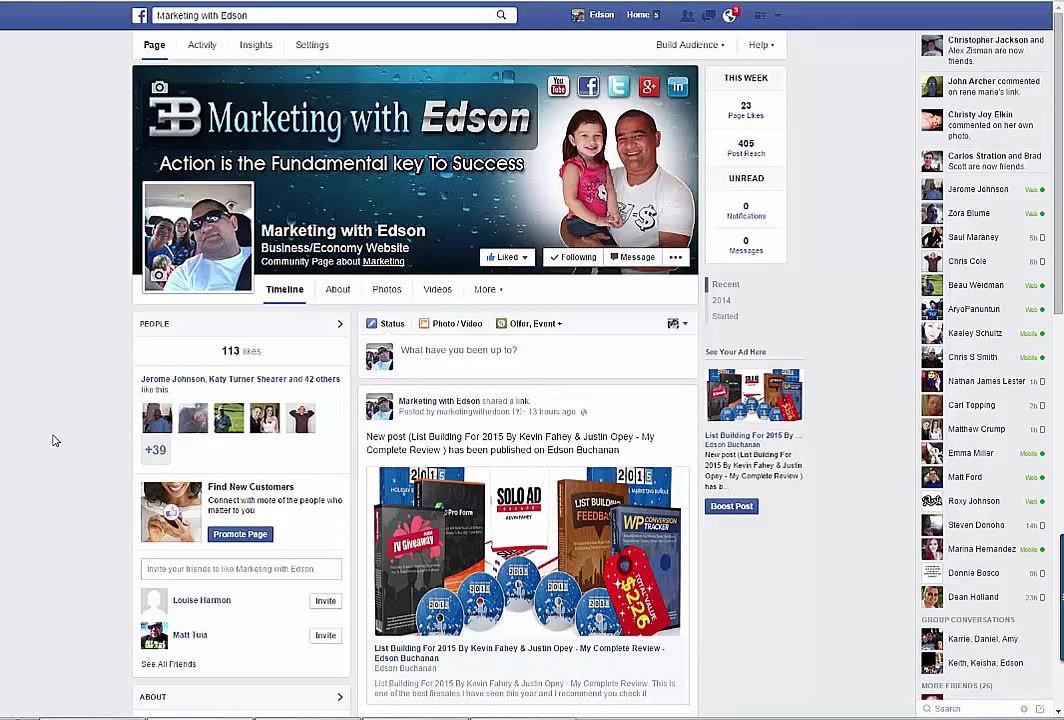This screenshot has width=1064, height=720.
Task: Click the Twitter icon on the cover
Action: pyautogui.click(x=618, y=86)
